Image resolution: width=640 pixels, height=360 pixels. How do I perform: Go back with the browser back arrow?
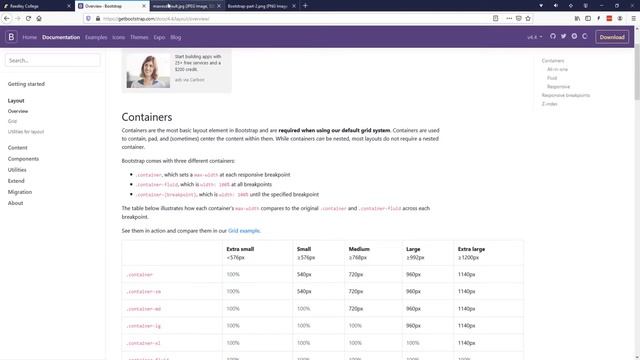7,18
